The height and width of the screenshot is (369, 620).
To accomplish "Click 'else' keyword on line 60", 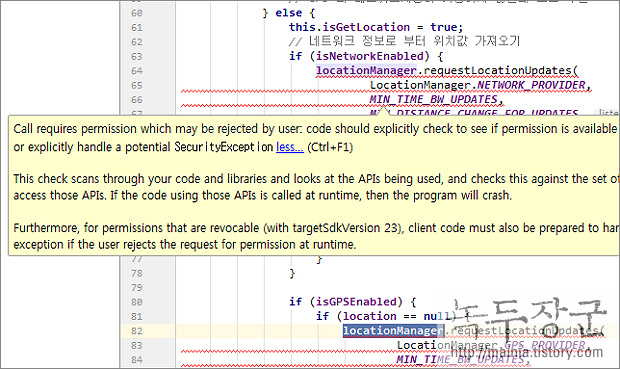I will point(289,13).
